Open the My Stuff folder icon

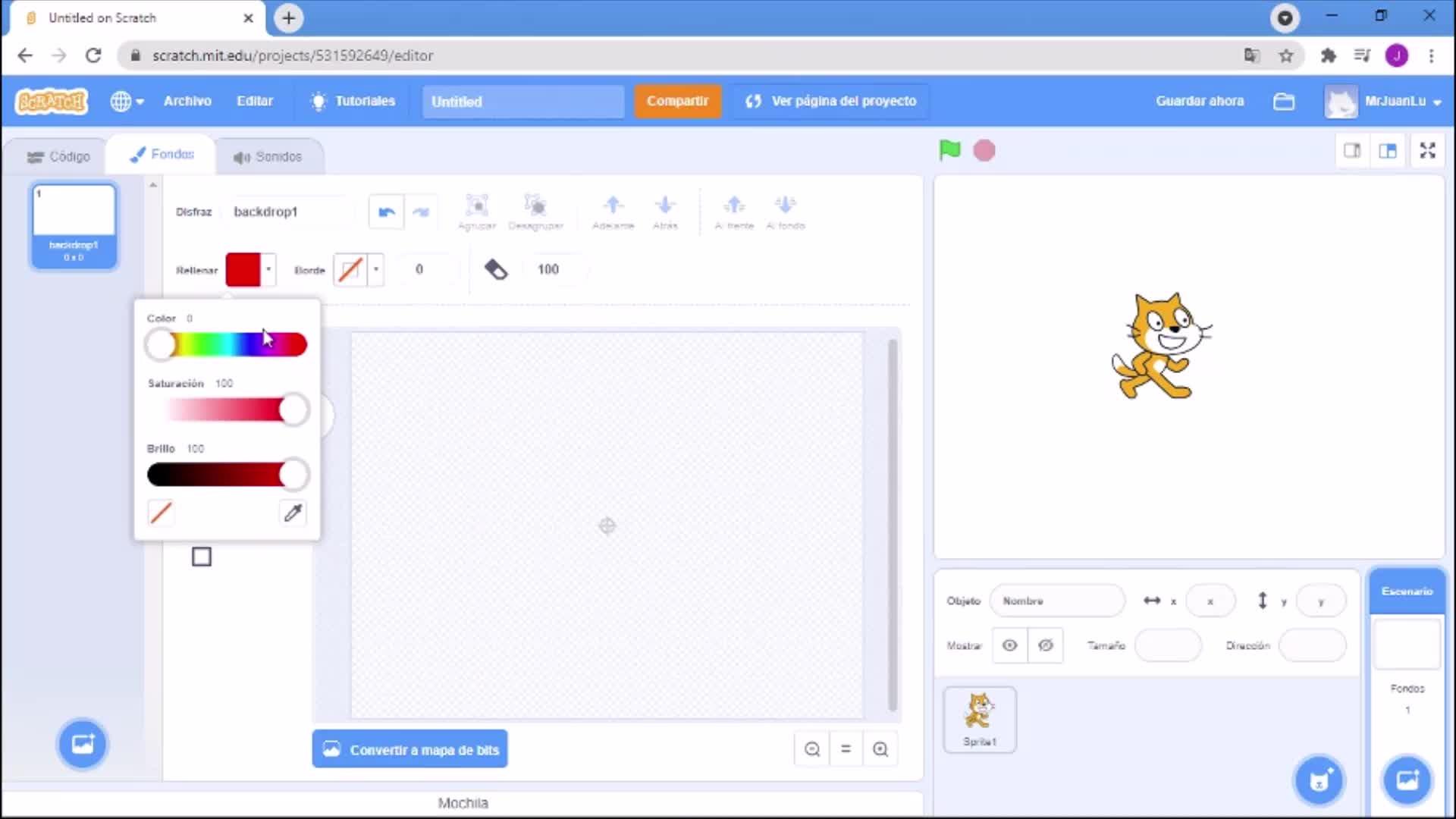click(x=1283, y=102)
